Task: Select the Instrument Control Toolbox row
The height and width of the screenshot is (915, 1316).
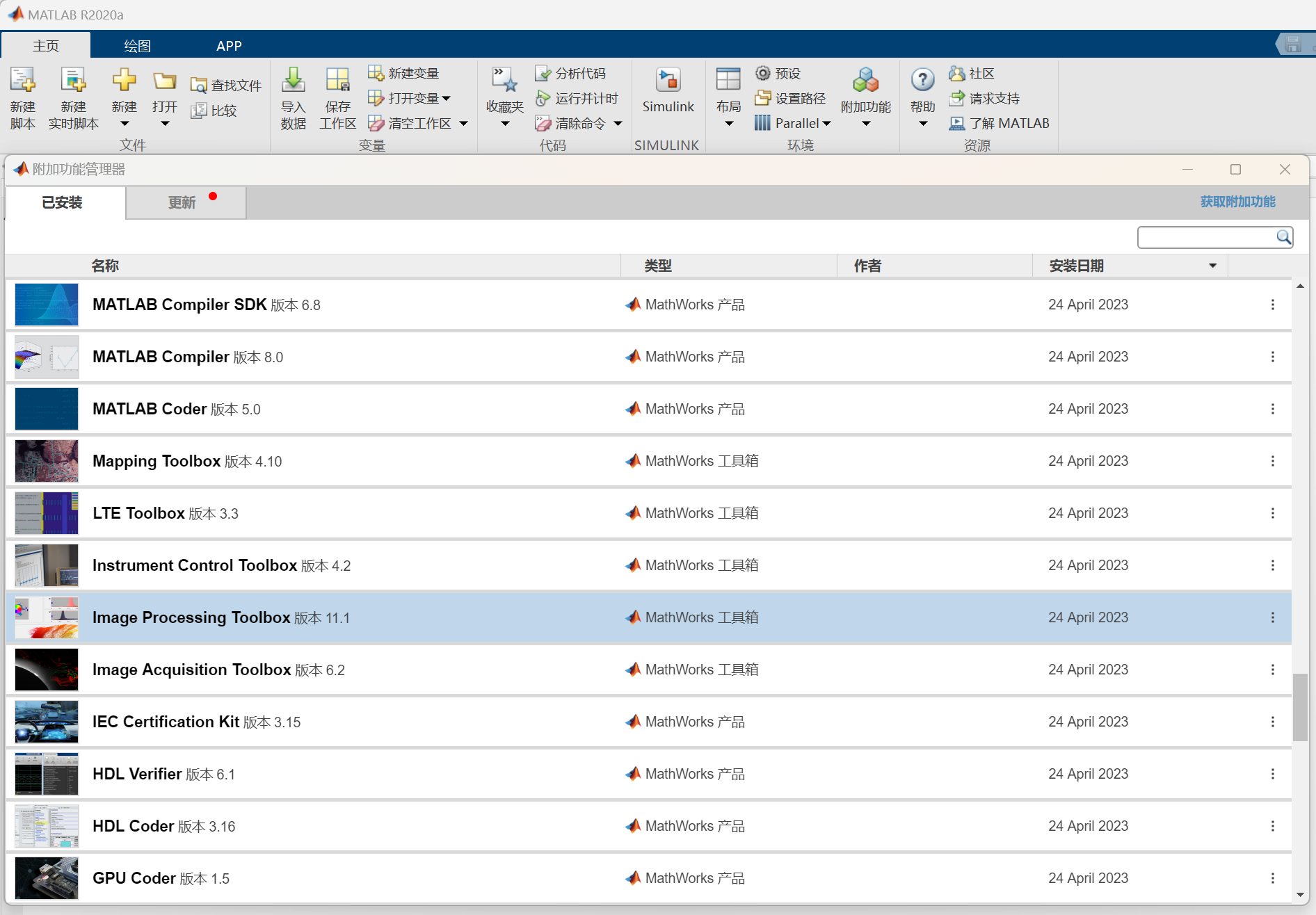Action: click(648, 565)
